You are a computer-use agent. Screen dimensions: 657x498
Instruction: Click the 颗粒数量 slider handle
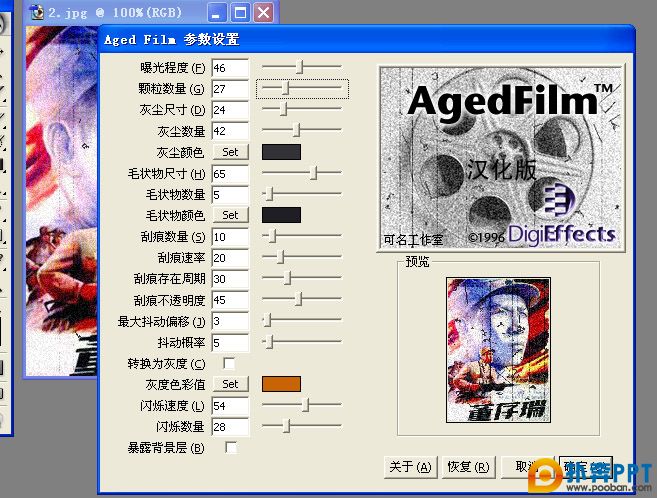tap(286, 88)
